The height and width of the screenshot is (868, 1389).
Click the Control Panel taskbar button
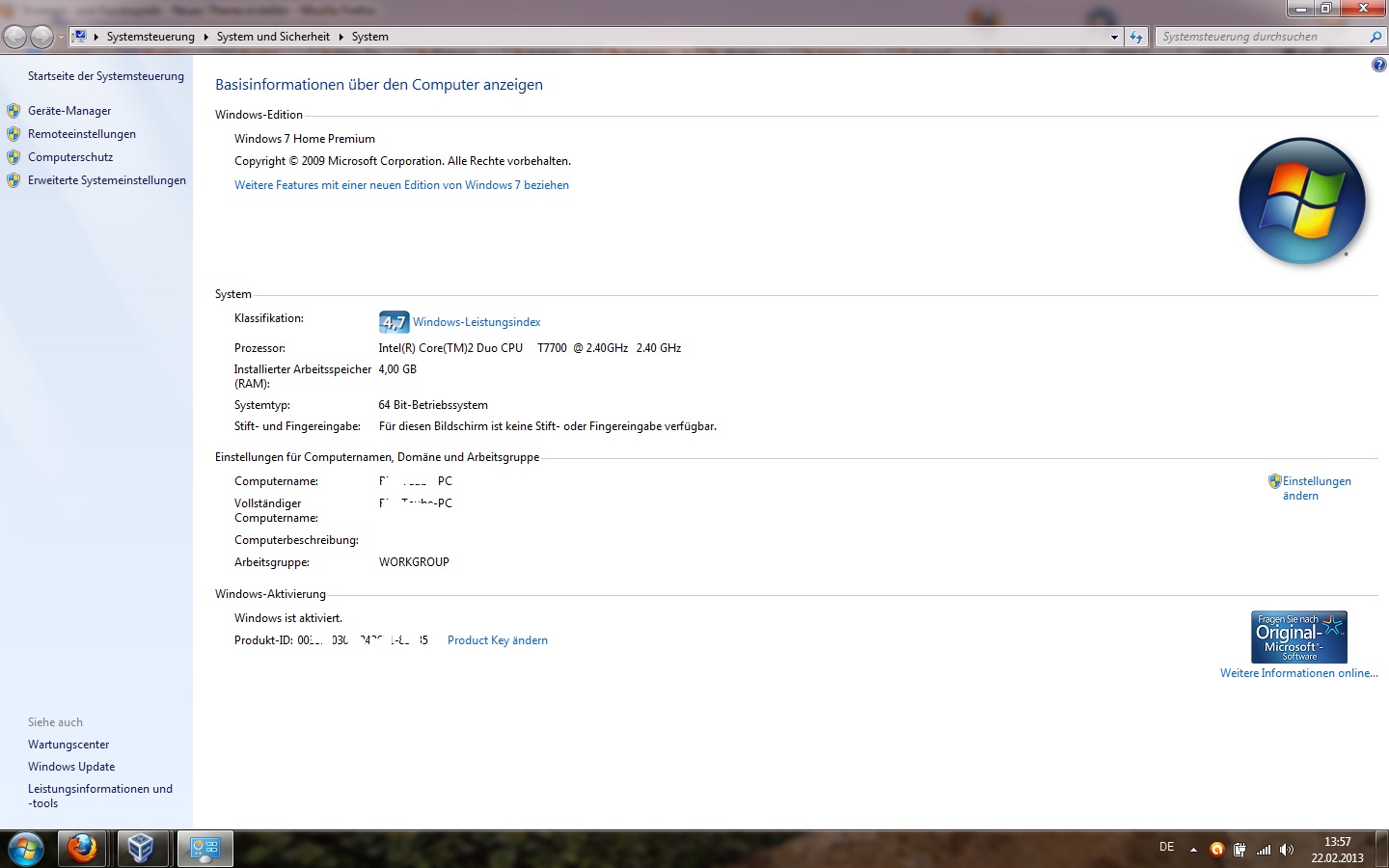point(204,849)
